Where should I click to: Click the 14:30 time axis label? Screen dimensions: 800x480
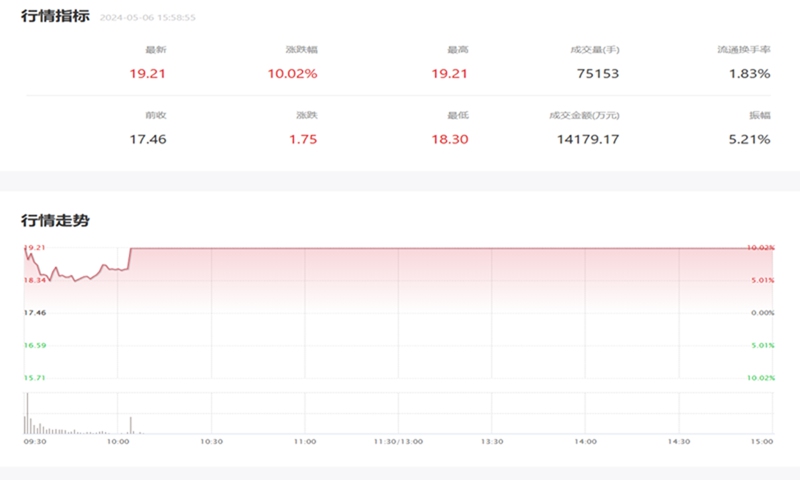pos(678,441)
